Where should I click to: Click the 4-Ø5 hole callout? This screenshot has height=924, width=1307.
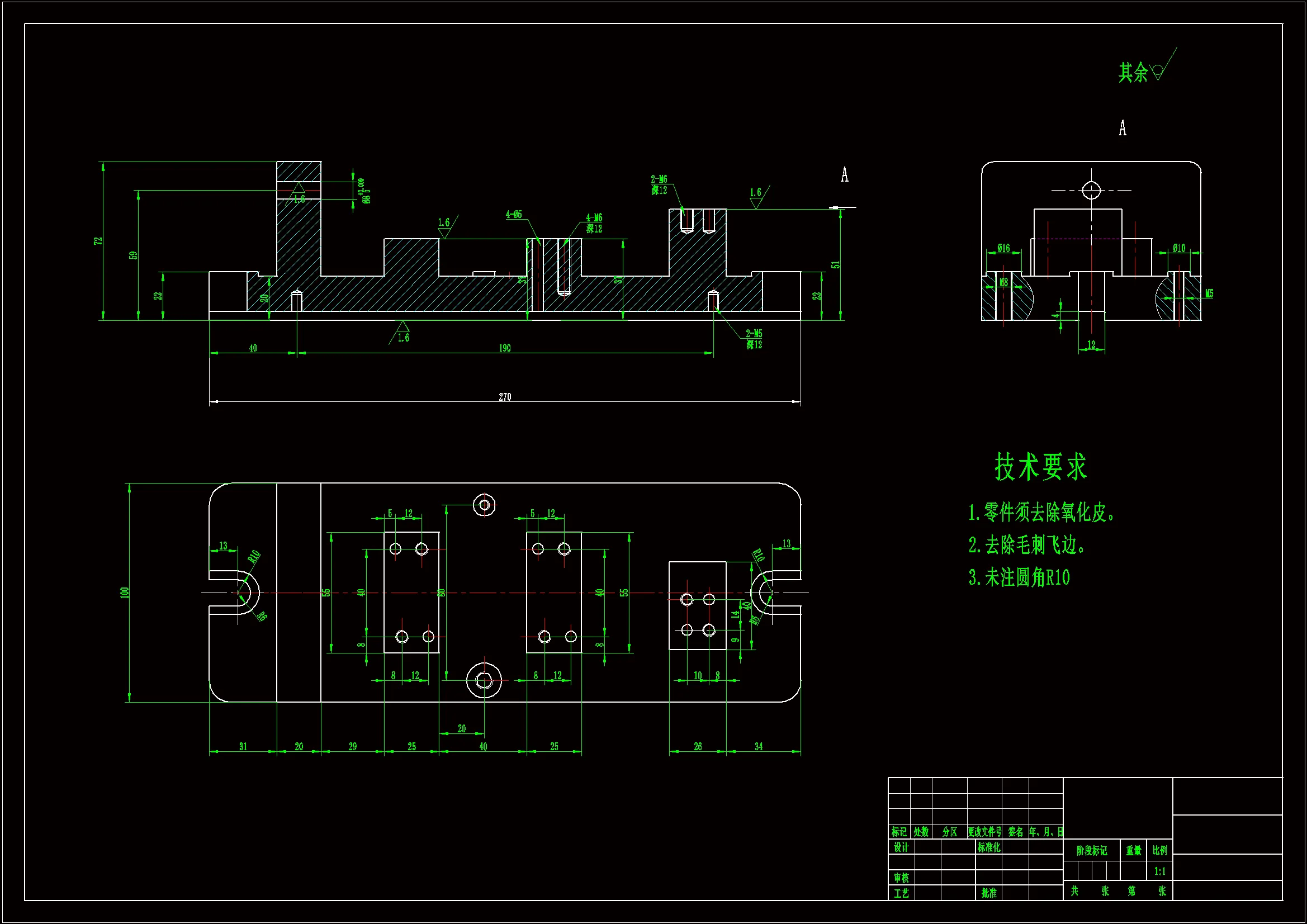(x=513, y=215)
